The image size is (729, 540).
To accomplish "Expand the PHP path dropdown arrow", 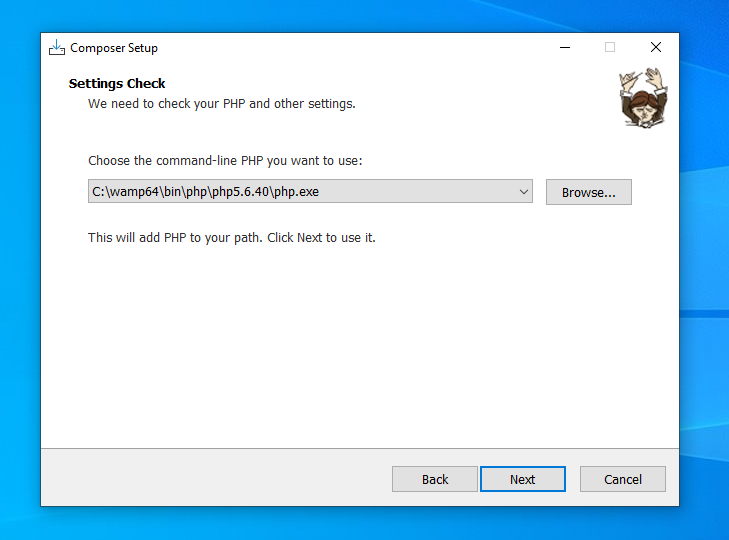I will pos(524,192).
